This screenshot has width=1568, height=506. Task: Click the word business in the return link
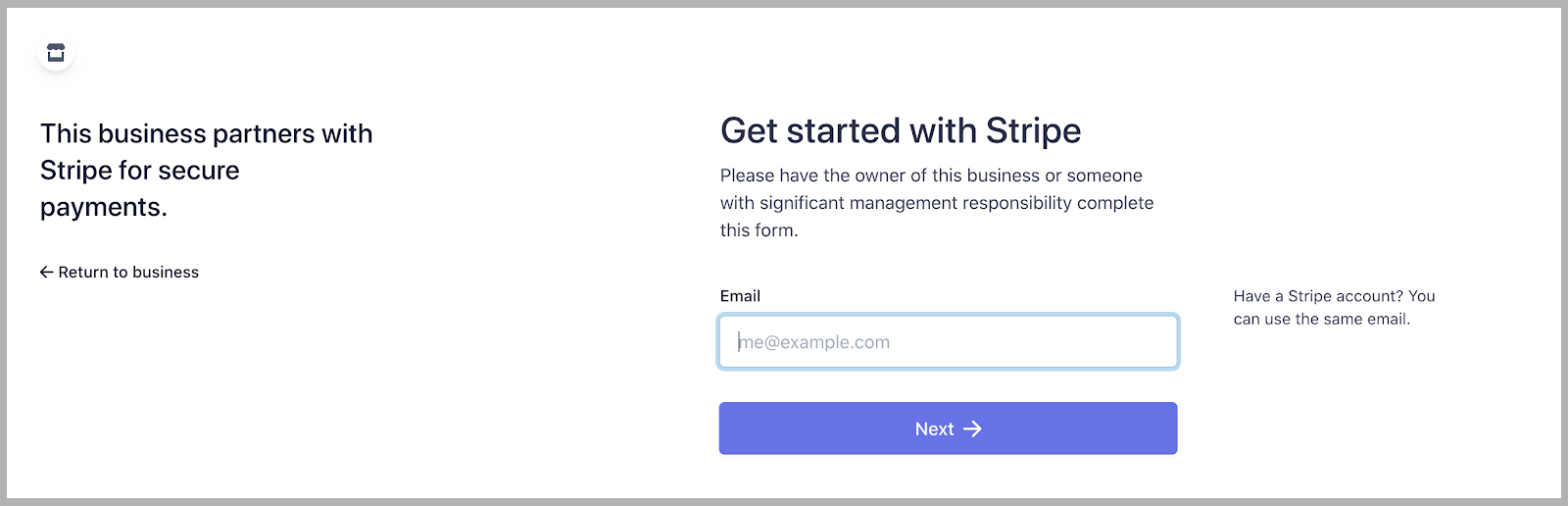[x=166, y=272]
